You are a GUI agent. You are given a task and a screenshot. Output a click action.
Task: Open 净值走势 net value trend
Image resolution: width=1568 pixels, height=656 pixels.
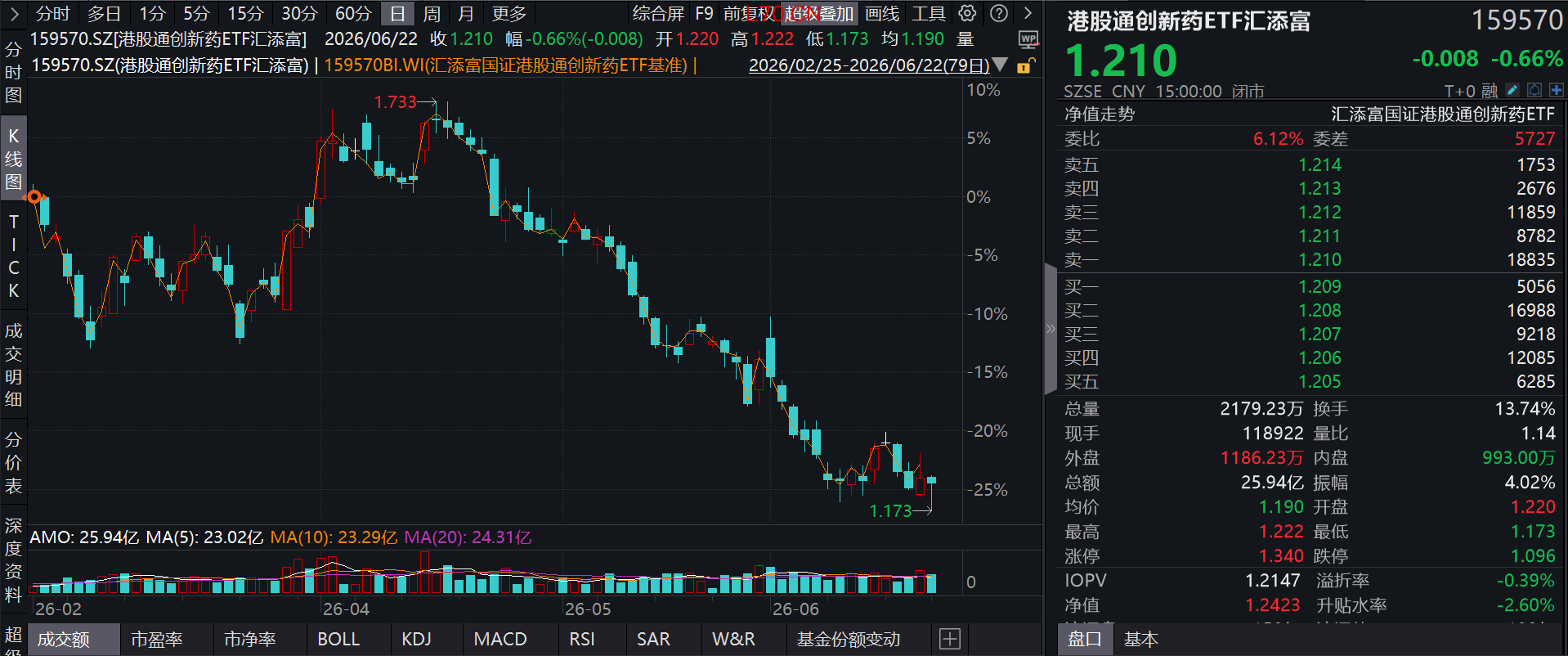tap(1100, 114)
